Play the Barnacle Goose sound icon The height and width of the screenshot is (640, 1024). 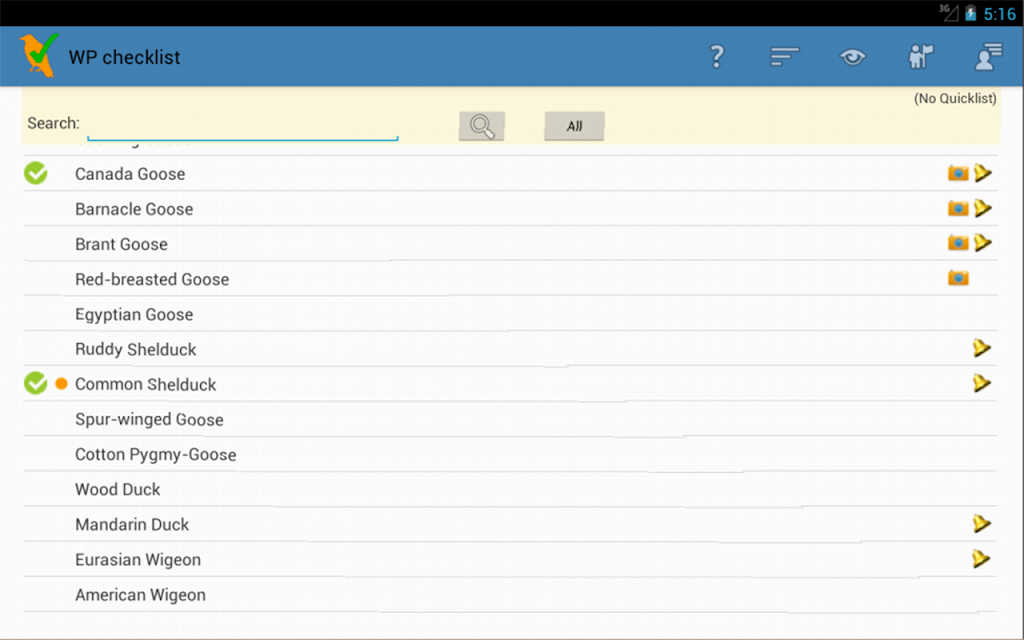pos(982,208)
